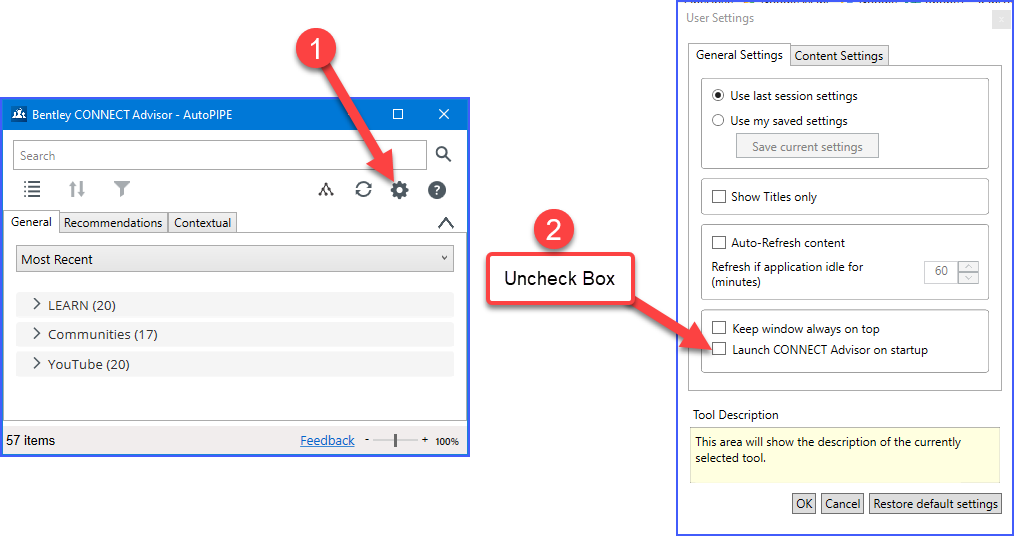Image resolution: width=1014 pixels, height=536 pixels.
Task: Open the General Settings tab
Action: (739, 55)
